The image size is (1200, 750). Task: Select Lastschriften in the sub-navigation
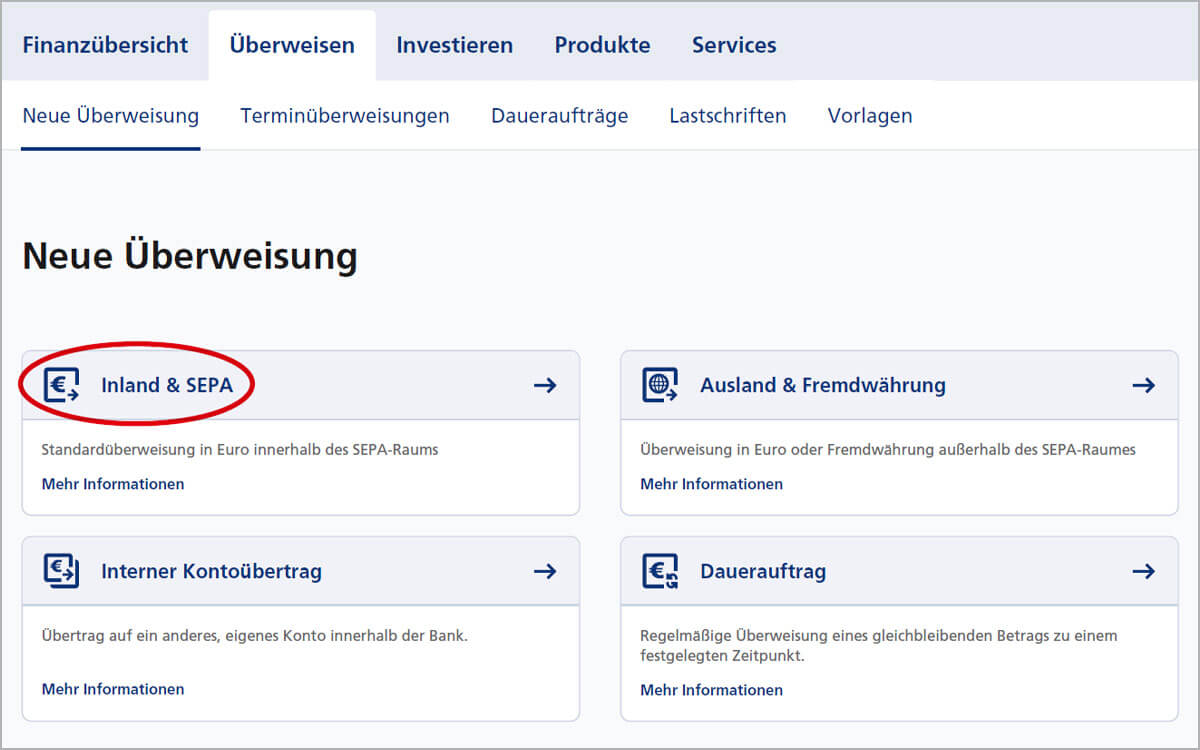[728, 115]
